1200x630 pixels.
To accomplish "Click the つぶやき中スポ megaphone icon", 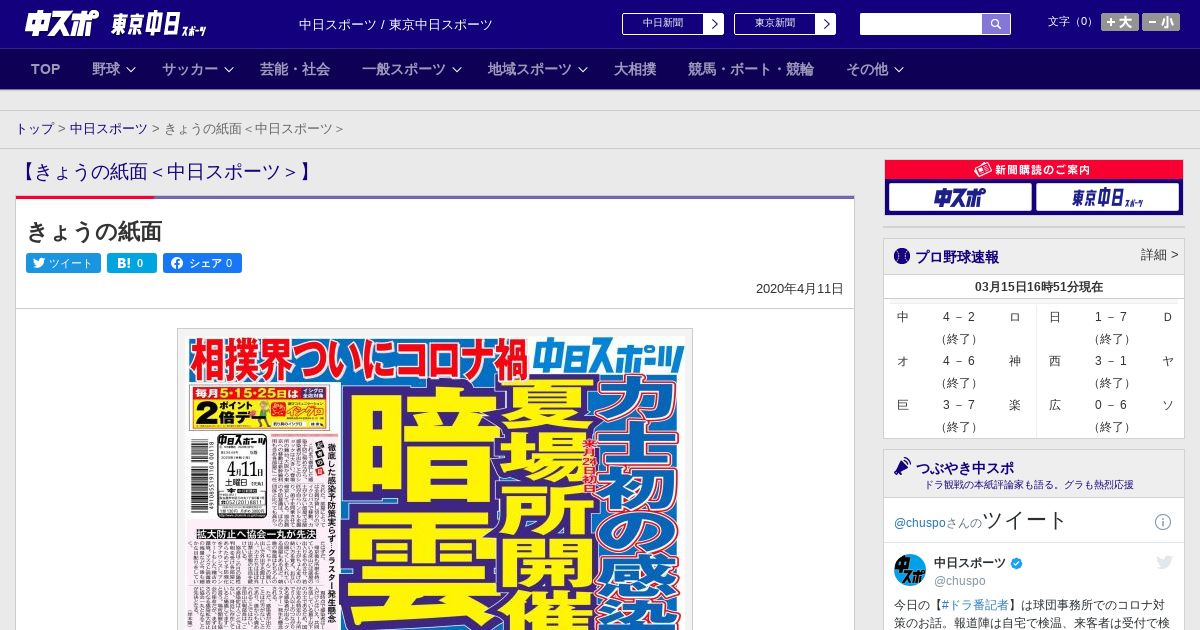I will [x=902, y=467].
